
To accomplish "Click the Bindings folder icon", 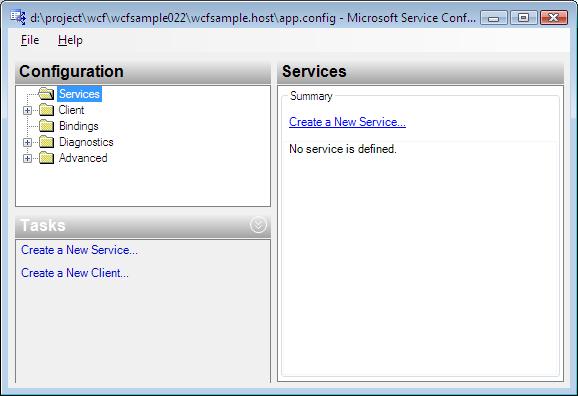I will click(46, 126).
